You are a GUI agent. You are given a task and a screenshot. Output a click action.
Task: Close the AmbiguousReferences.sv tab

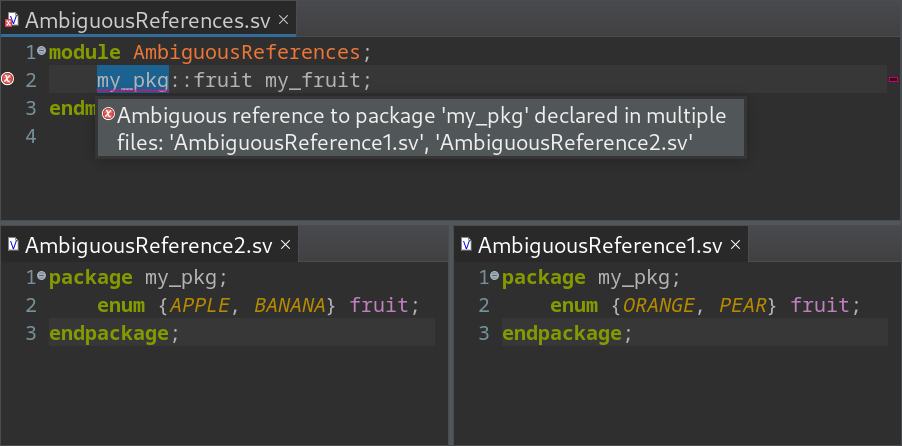283,20
